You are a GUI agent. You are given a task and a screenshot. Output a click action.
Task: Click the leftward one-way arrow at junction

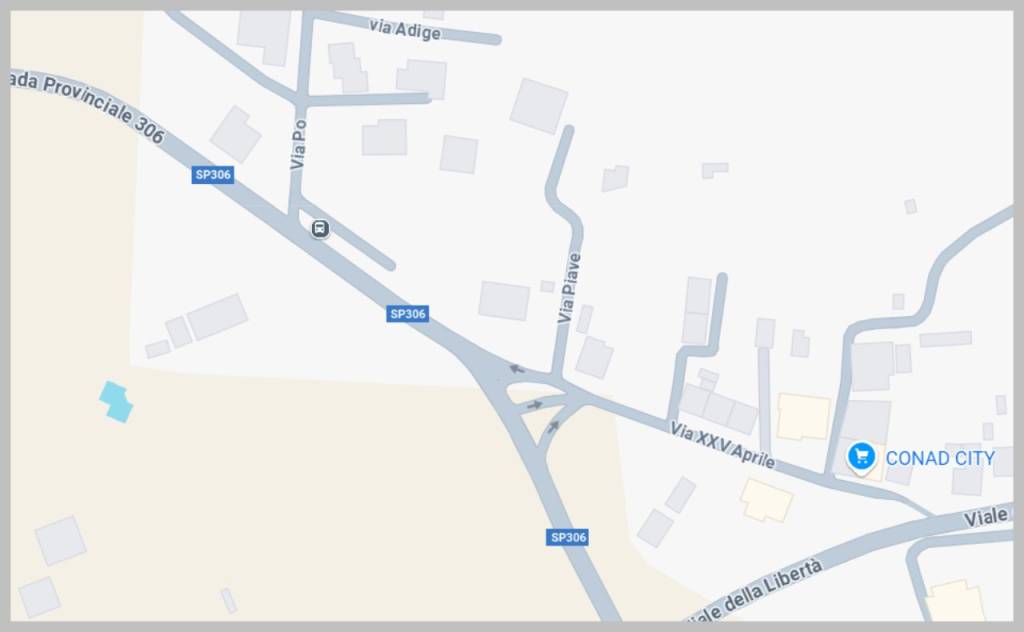[x=517, y=370]
